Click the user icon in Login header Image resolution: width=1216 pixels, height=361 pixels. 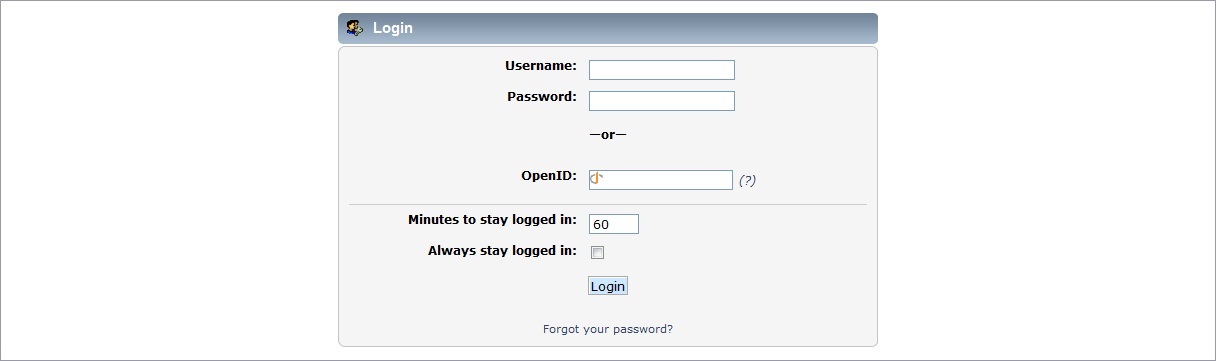click(354, 28)
